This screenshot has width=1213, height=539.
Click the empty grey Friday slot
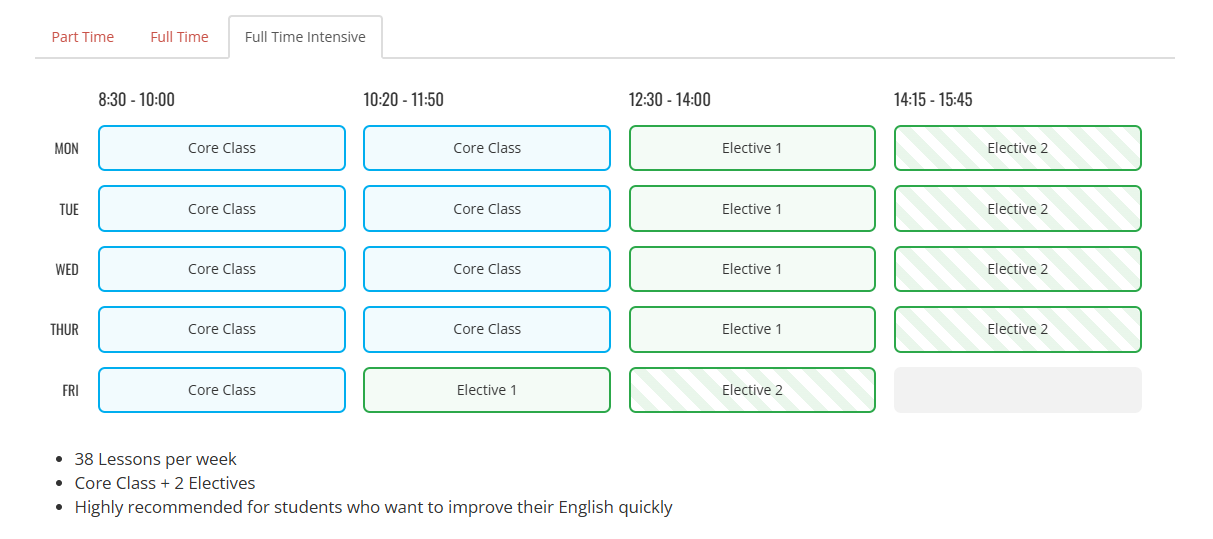click(x=1017, y=390)
